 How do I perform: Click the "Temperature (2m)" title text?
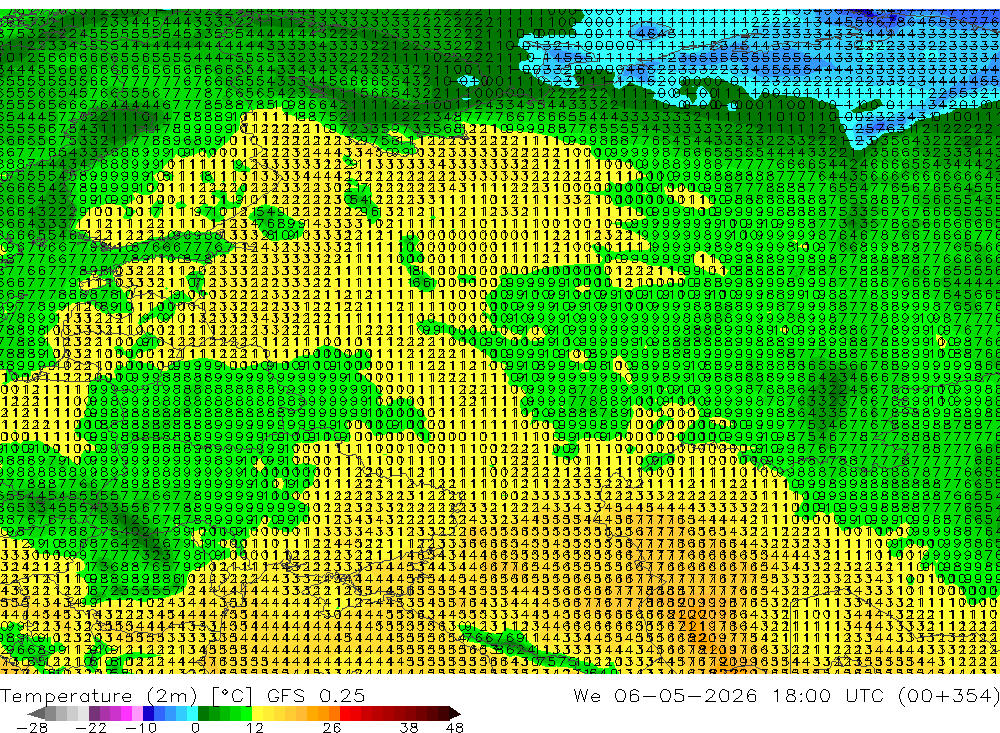pos(99,696)
